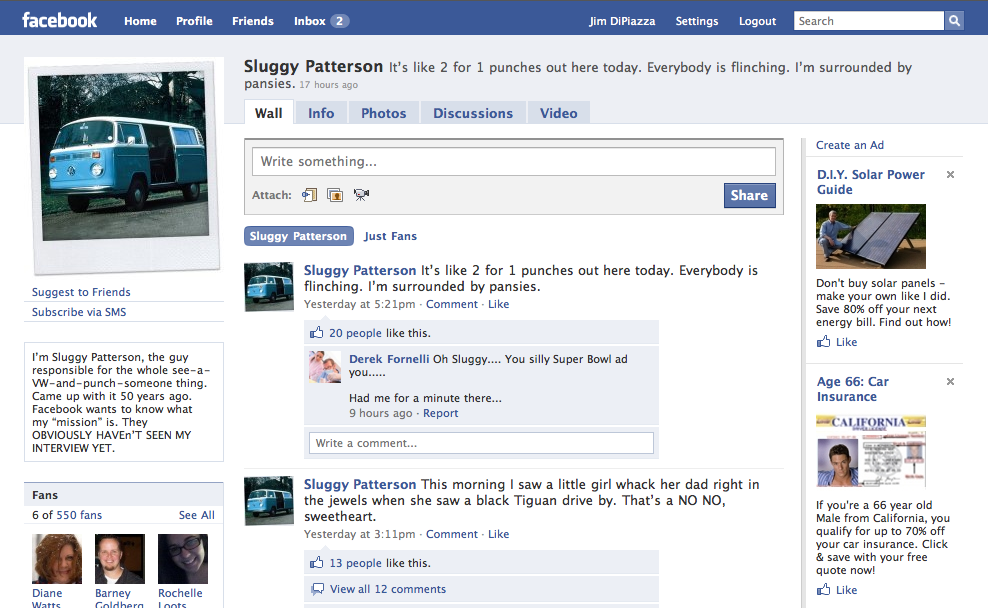The height and width of the screenshot is (608, 988).
Task: Click thumbs-up icon beside 13 people
Action: (x=316, y=562)
